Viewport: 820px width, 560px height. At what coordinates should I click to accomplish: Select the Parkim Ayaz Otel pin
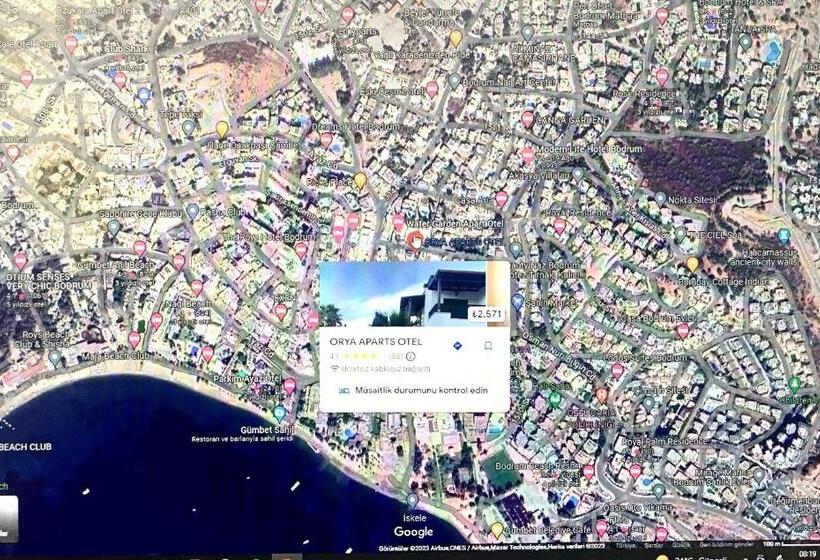pyautogui.click(x=290, y=387)
